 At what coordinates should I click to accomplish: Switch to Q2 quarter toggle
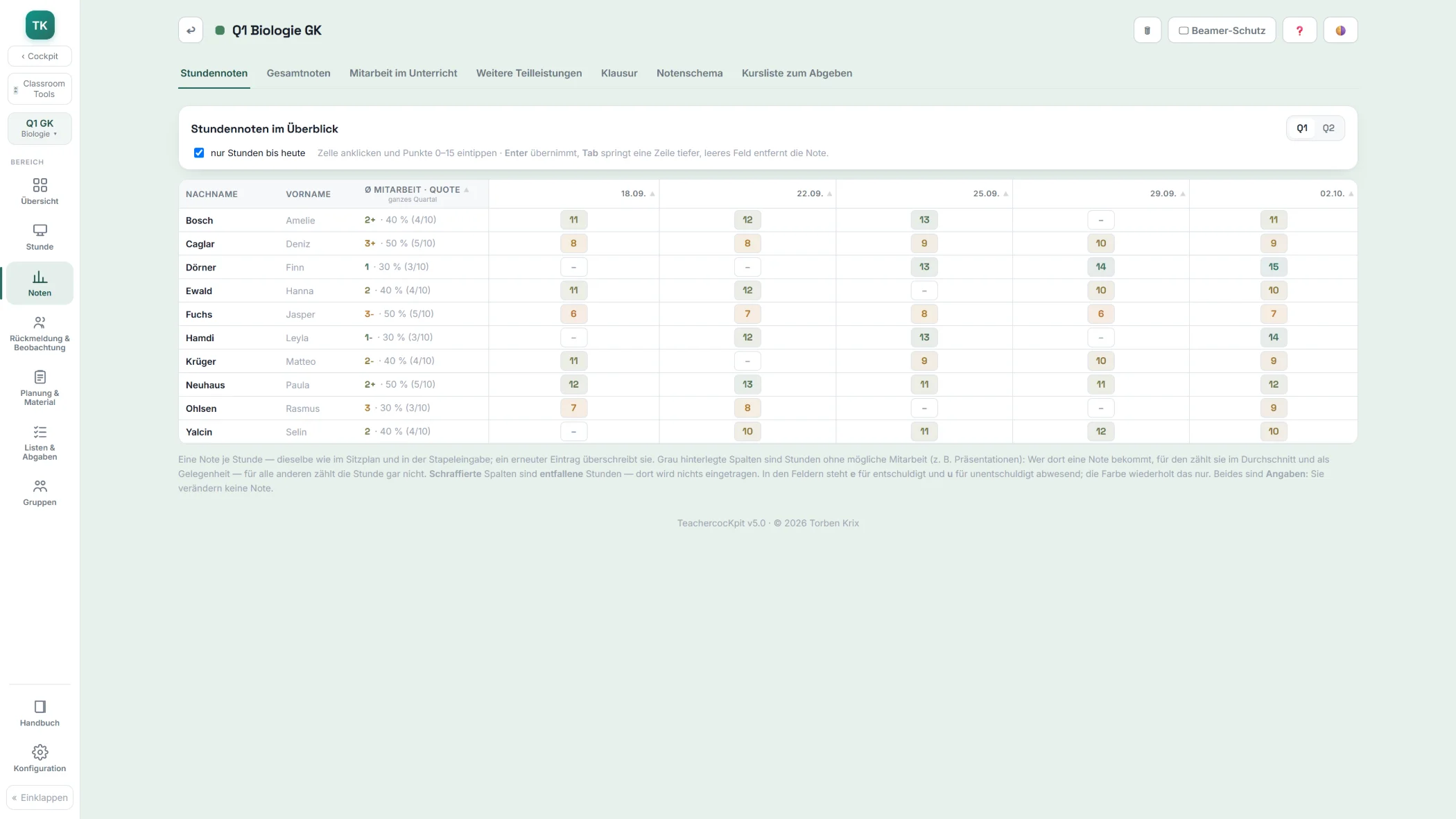[1328, 128]
